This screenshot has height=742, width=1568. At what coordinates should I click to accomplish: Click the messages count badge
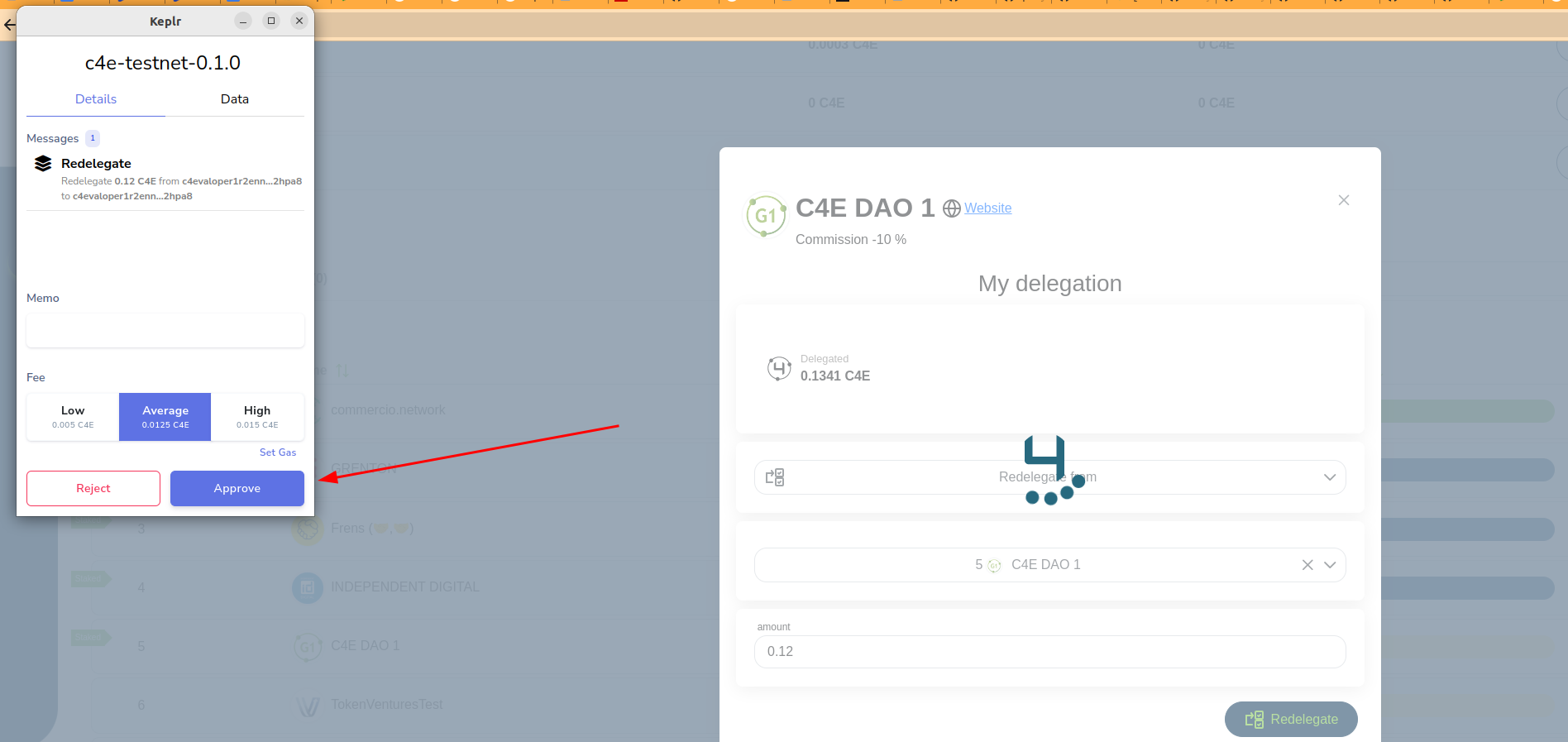coord(93,138)
